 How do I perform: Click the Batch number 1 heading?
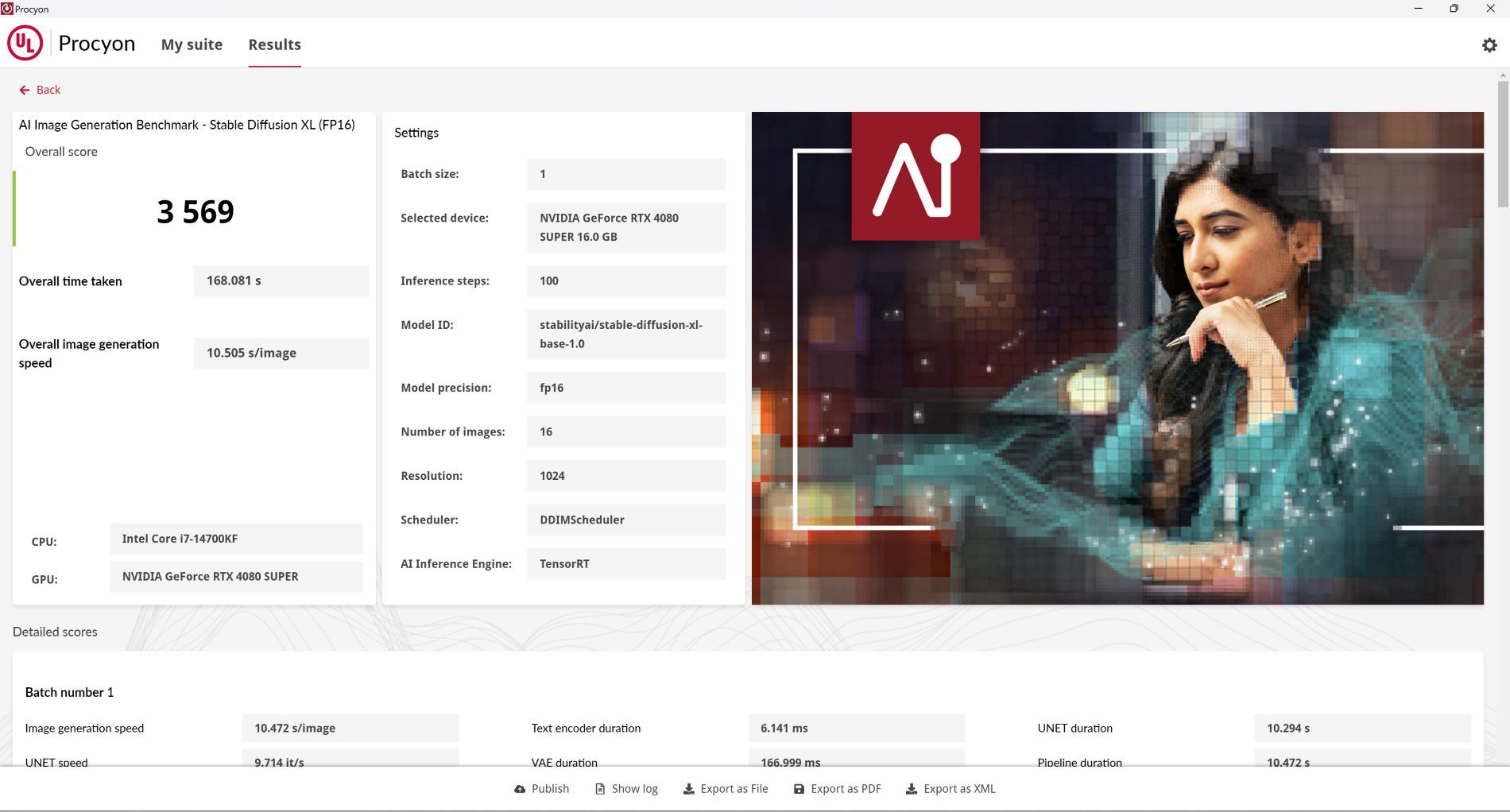69,692
